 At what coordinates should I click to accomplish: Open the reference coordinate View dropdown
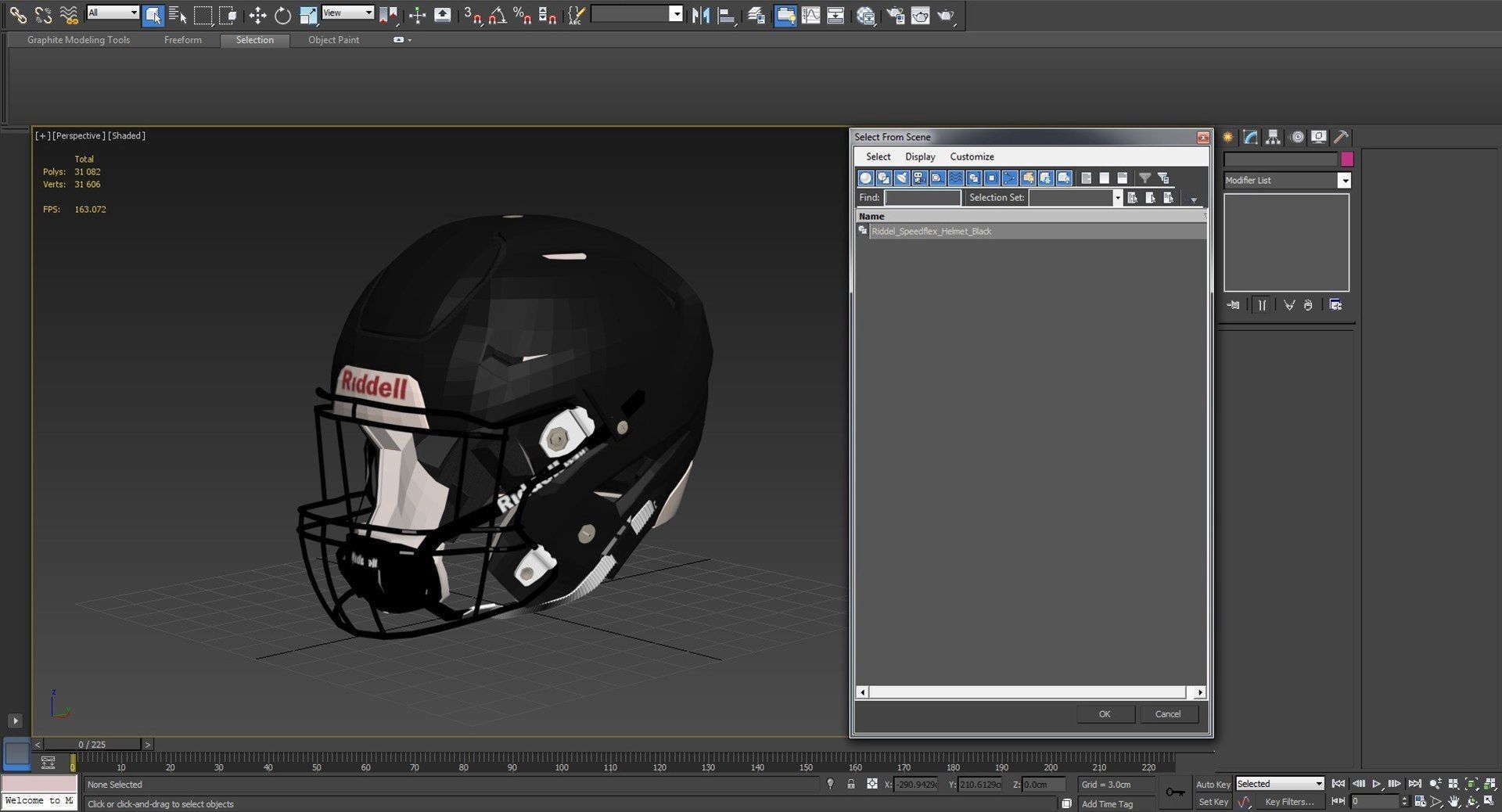coord(348,13)
